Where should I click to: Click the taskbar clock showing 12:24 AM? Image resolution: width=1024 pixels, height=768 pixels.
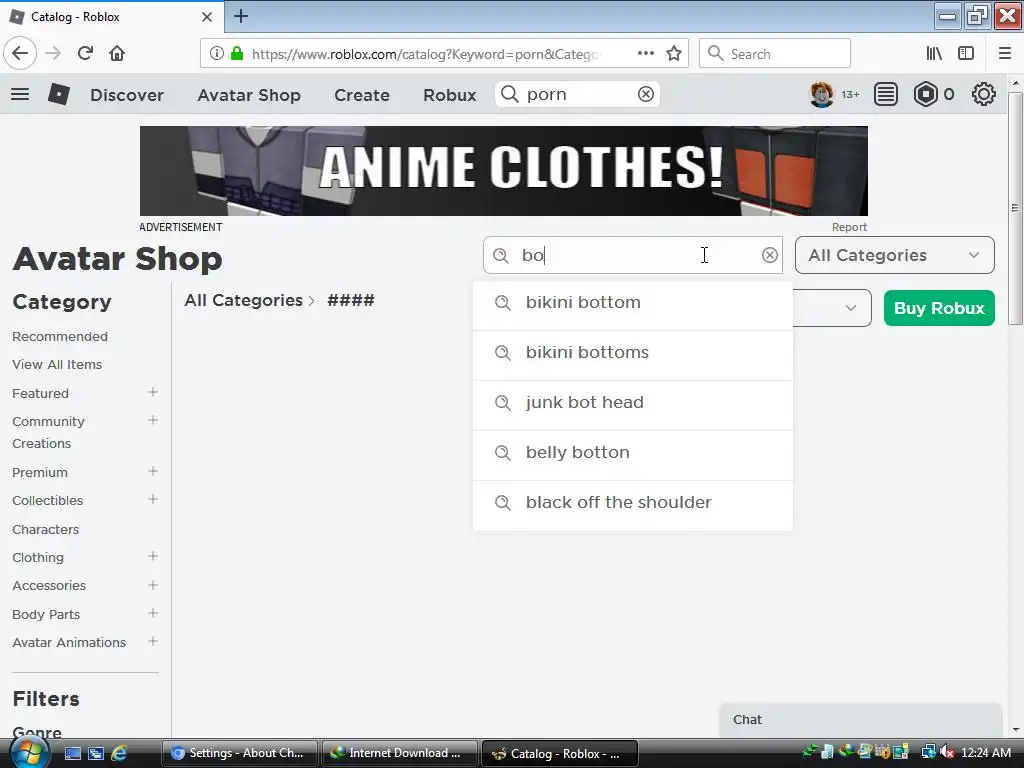986,753
